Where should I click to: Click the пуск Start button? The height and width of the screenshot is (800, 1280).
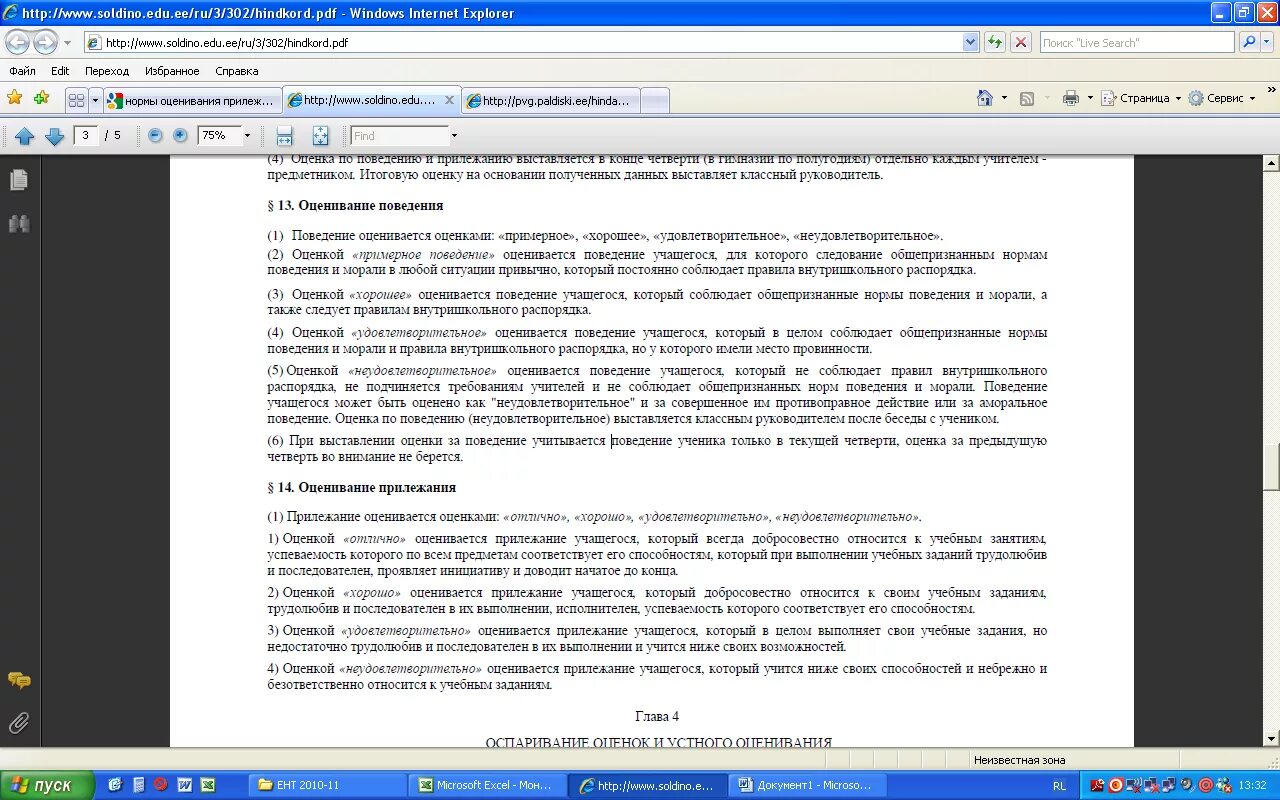[x=47, y=785]
